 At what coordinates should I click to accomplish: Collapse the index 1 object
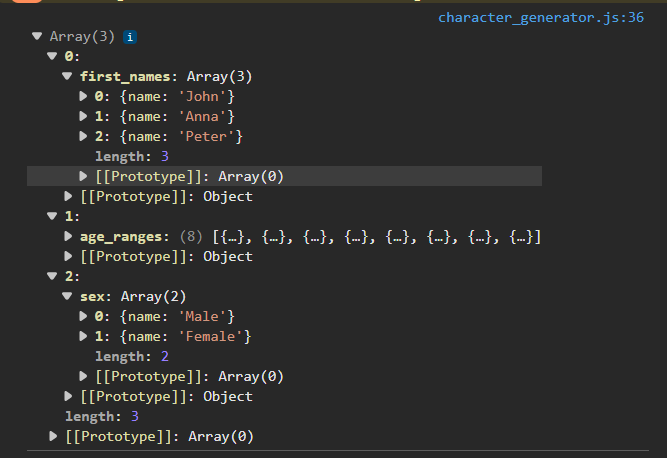tap(53, 216)
